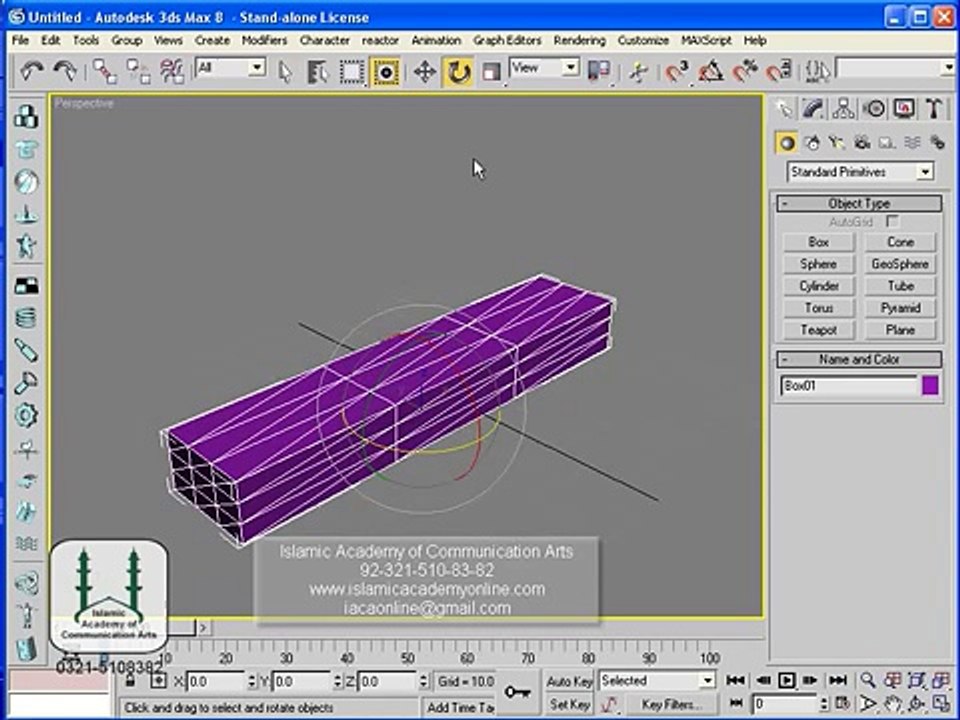960x720 pixels.
Task: Click the Teapot primitive button
Action: click(x=819, y=330)
